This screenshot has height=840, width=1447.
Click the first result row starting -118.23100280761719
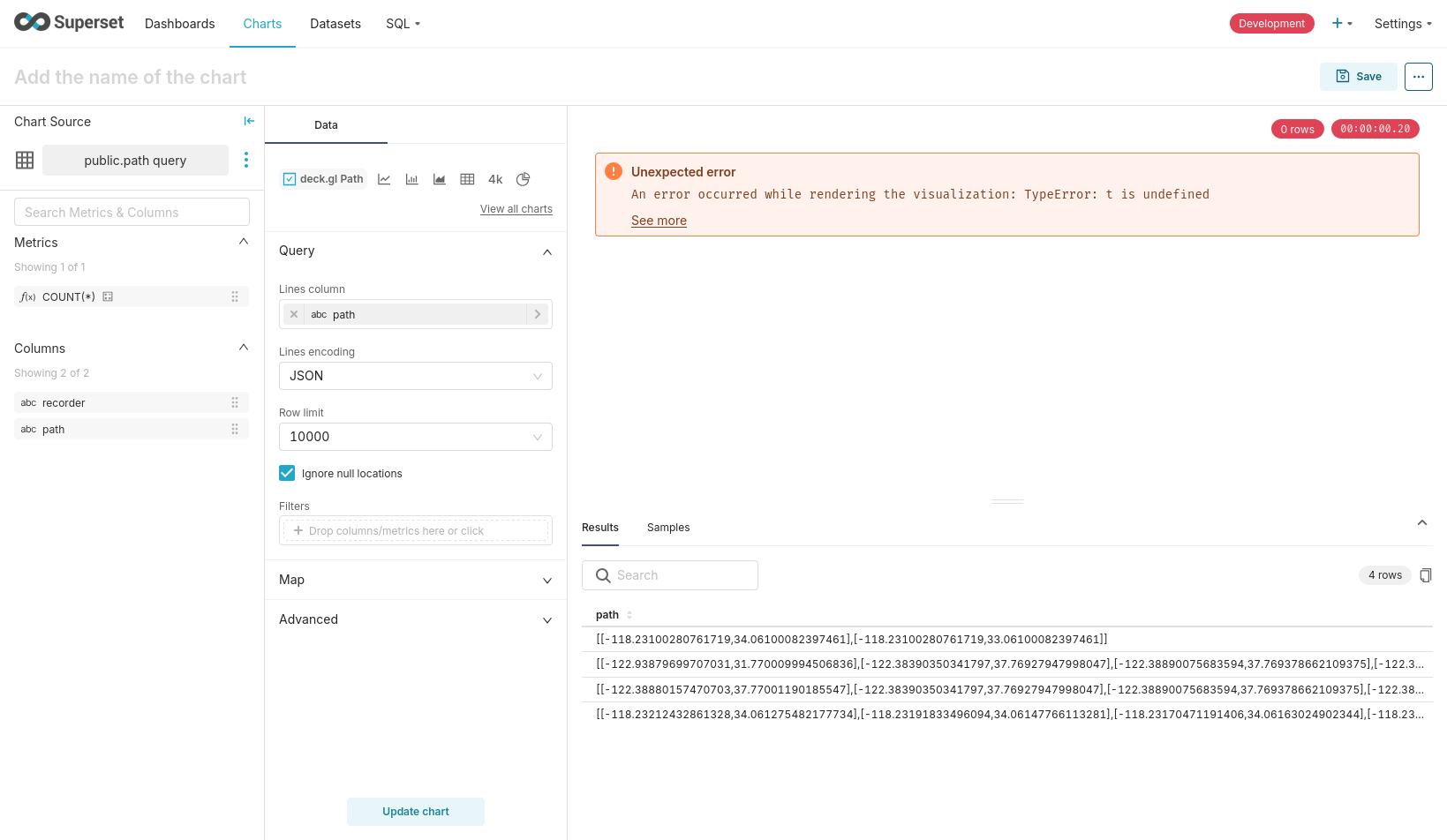click(1007, 640)
